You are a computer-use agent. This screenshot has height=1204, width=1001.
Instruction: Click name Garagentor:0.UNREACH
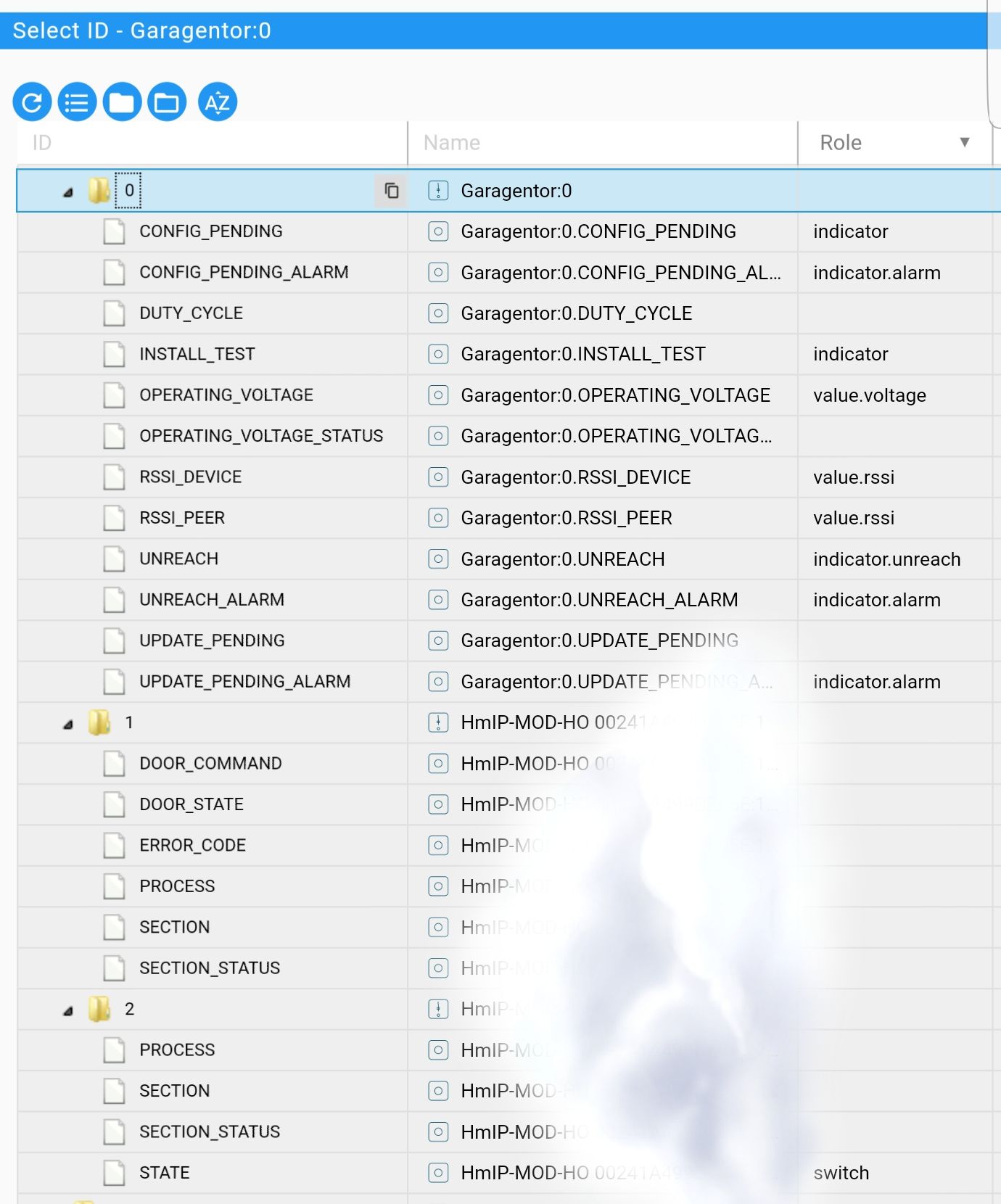(x=563, y=559)
